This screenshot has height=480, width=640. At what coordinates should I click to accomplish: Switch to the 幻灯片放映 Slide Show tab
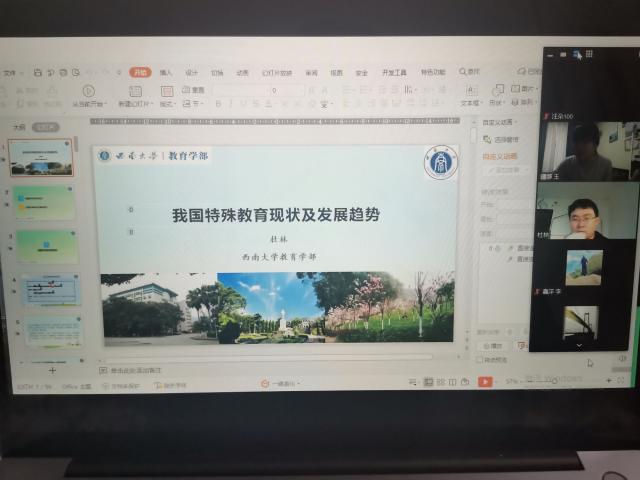(277, 73)
